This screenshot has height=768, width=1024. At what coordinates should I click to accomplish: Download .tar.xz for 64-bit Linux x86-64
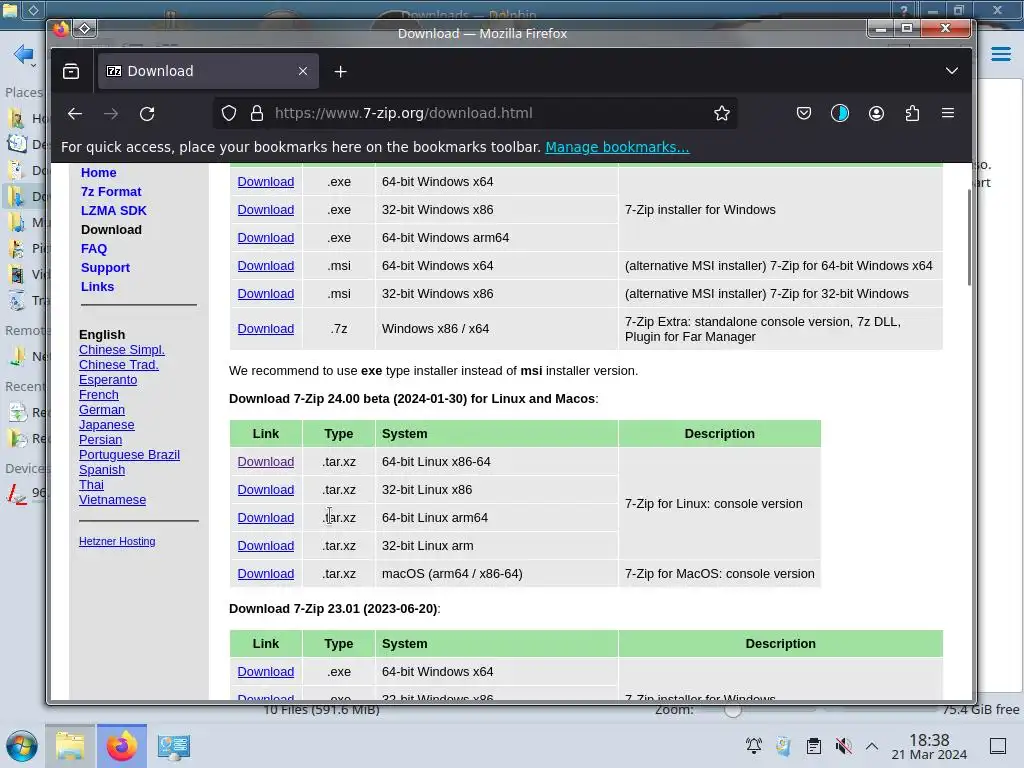266,462
